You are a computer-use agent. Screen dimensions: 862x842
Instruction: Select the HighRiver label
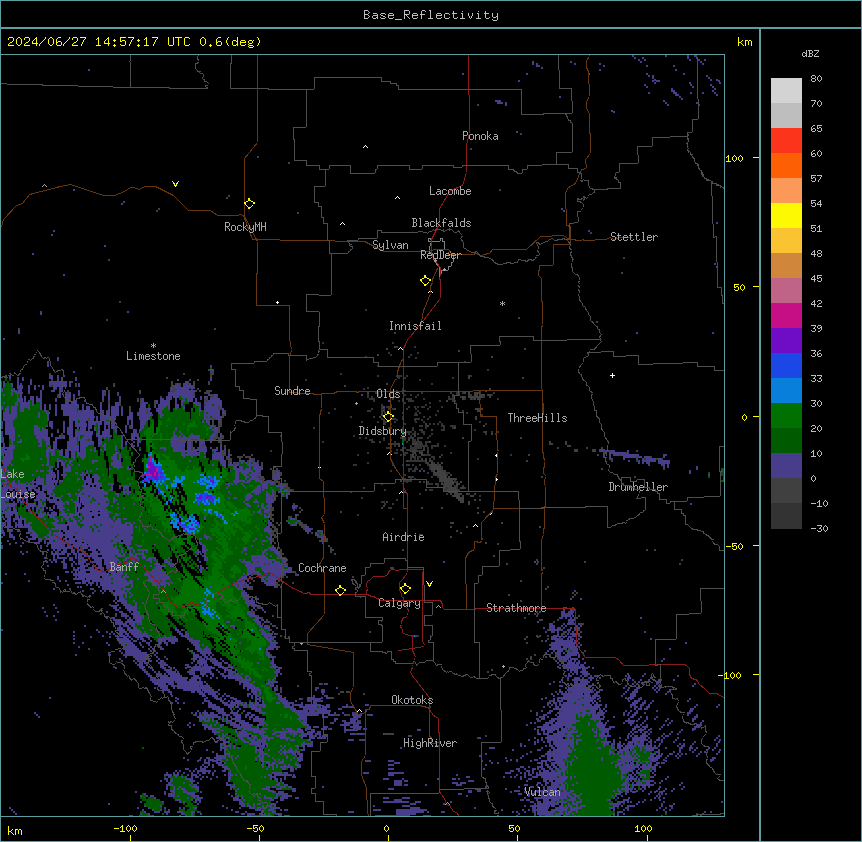(430, 743)
